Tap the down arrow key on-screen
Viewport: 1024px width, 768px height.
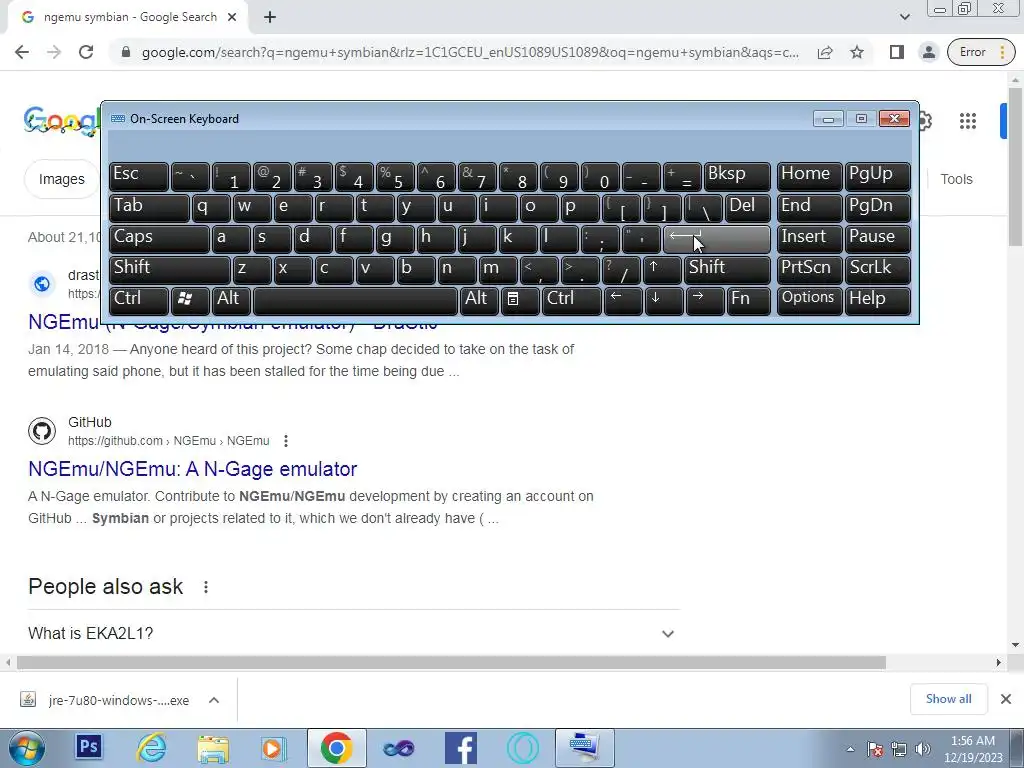664,301
